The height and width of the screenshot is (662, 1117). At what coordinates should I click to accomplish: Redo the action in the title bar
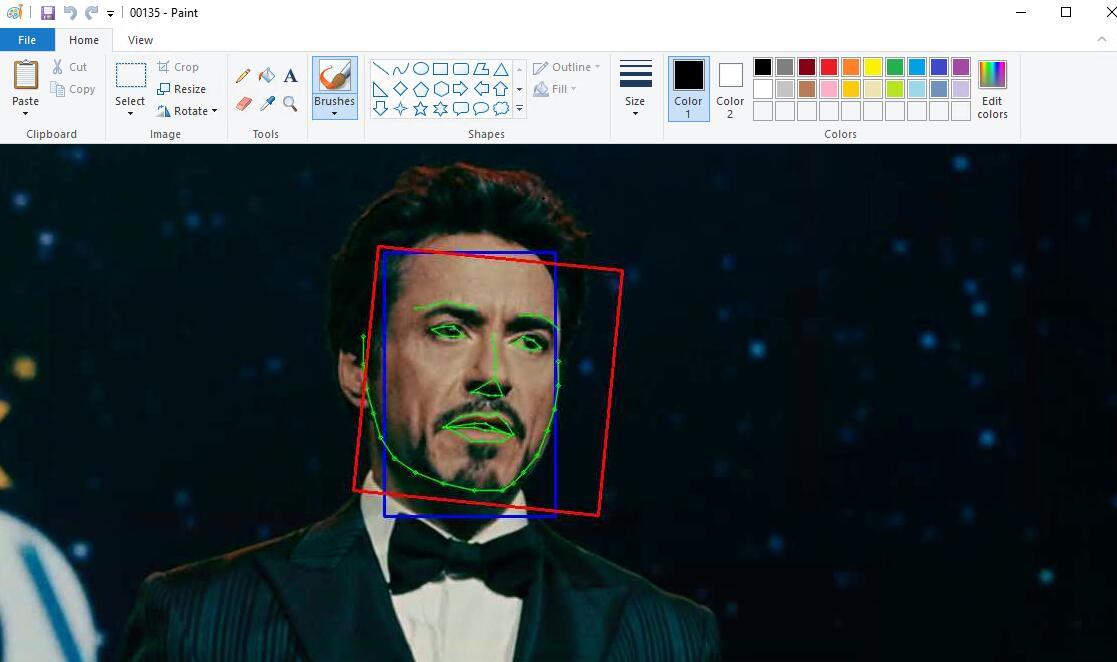click(x=91, y=13)
